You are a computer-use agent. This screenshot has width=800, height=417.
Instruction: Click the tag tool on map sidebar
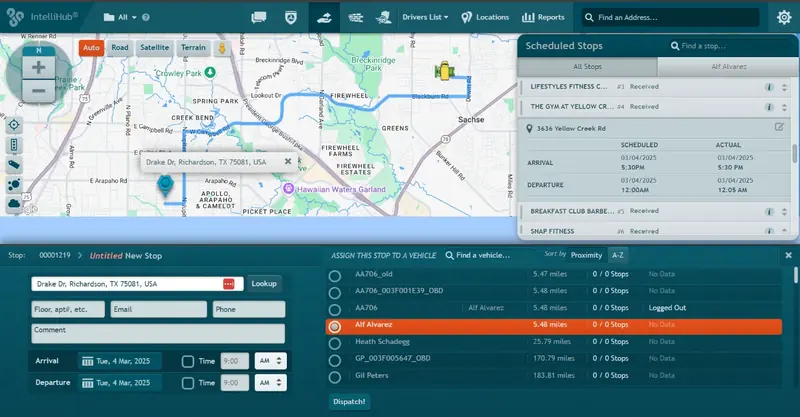click(14, 165)
